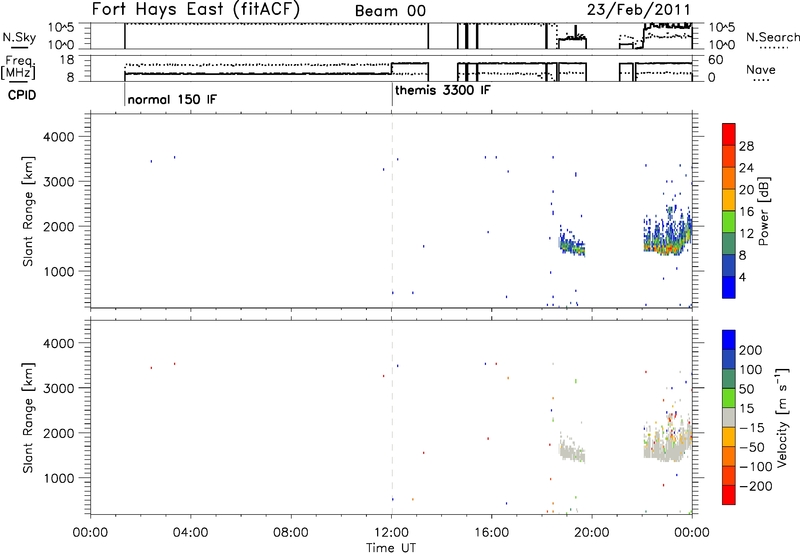Image resolution: width=800 pixels, height=554 pixels.
Task: Click the Power echo cluster before 20:00
Action: point(572,243)
